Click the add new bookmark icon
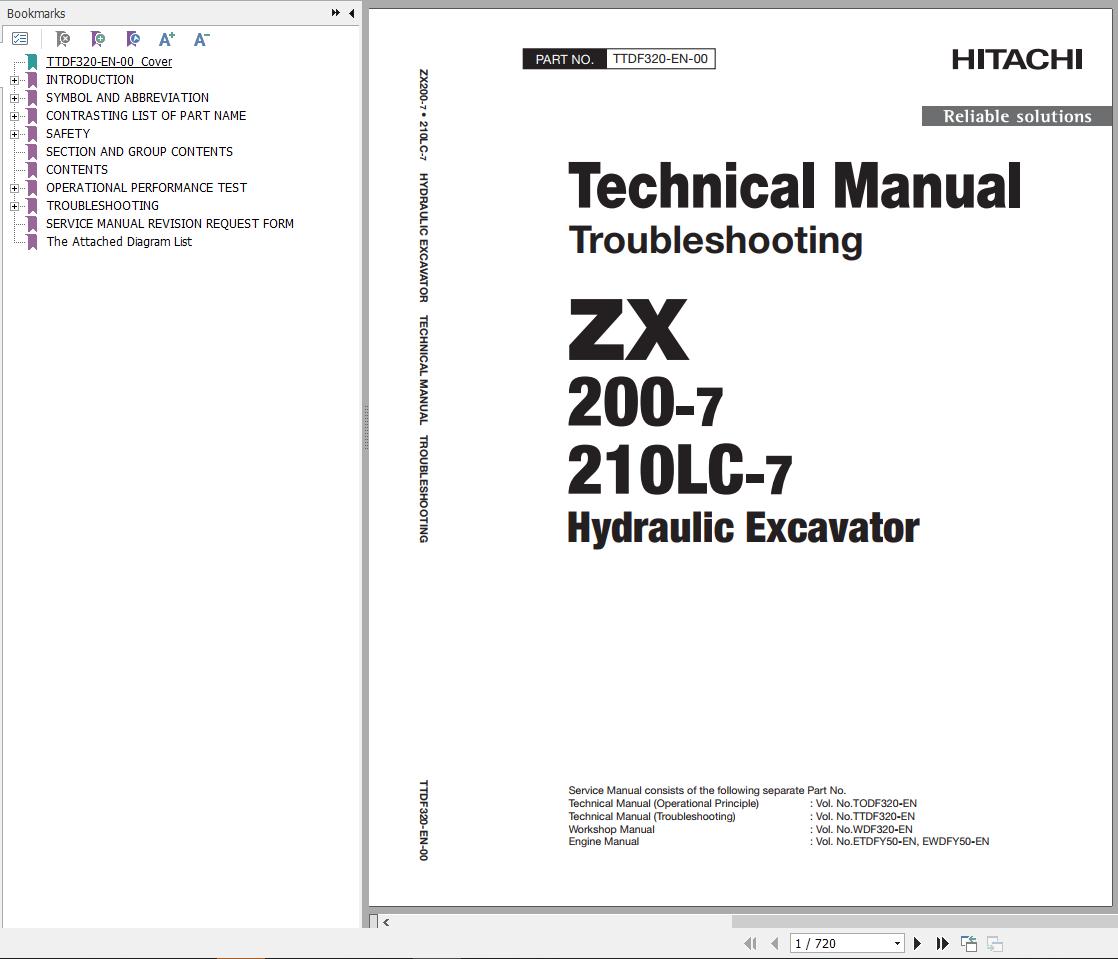The image size is (1118, 959). coord(97,40)
